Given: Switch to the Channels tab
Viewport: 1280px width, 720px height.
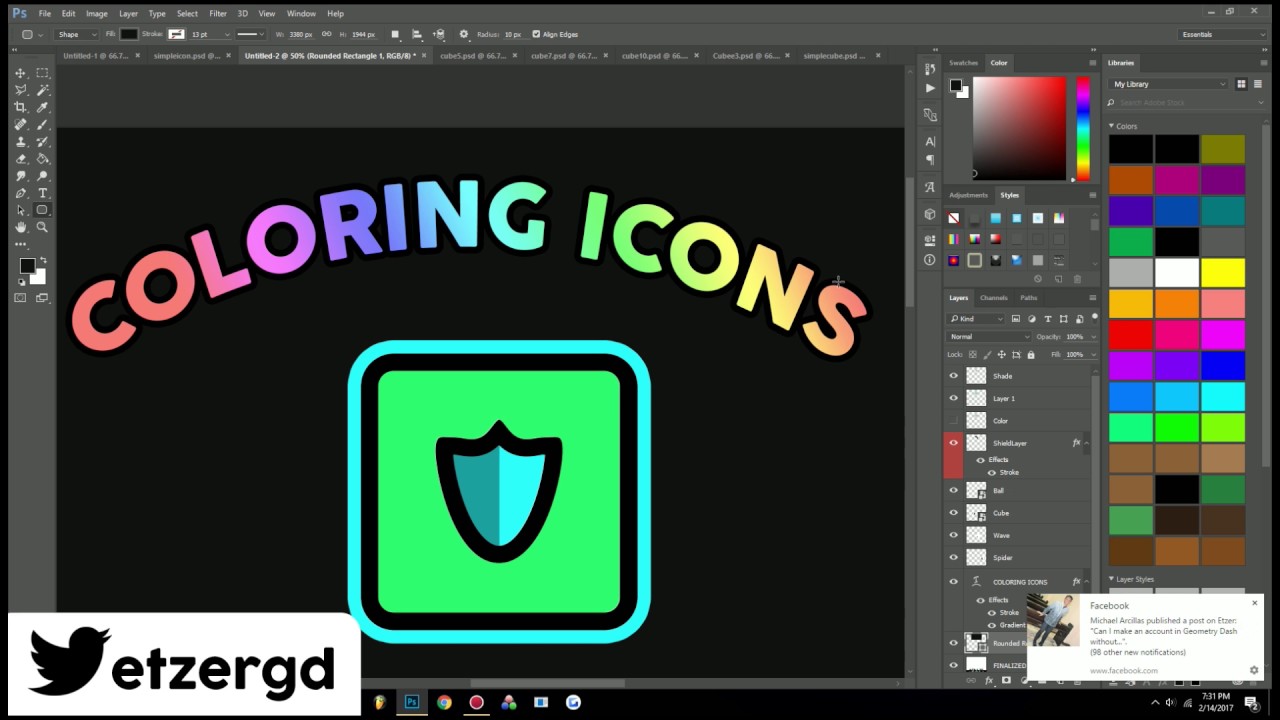Looking at the screenshot, I should click(x=994, y=297).
